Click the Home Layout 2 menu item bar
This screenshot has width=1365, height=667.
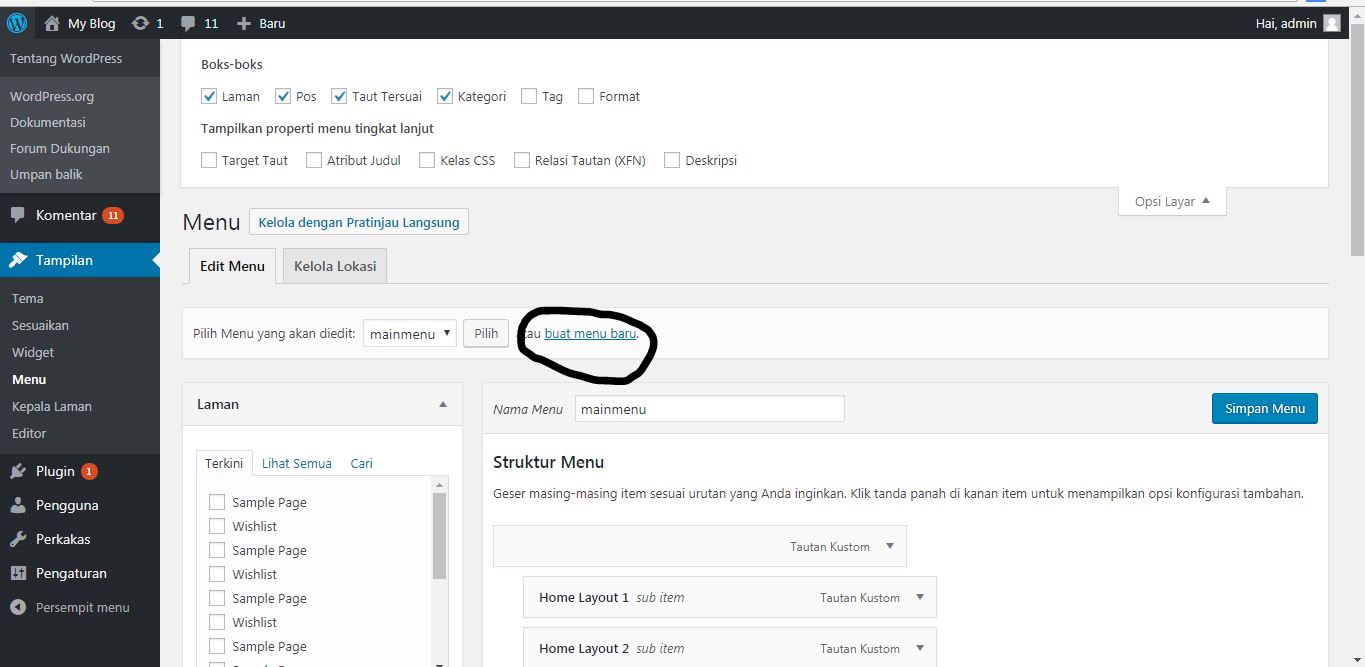730,648
